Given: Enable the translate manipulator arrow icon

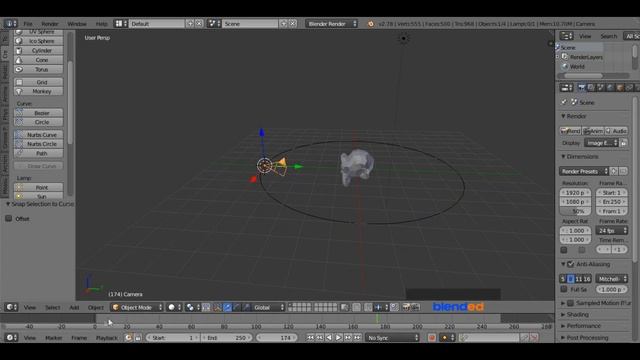Looking at the screenshot, I should [227, 307].
